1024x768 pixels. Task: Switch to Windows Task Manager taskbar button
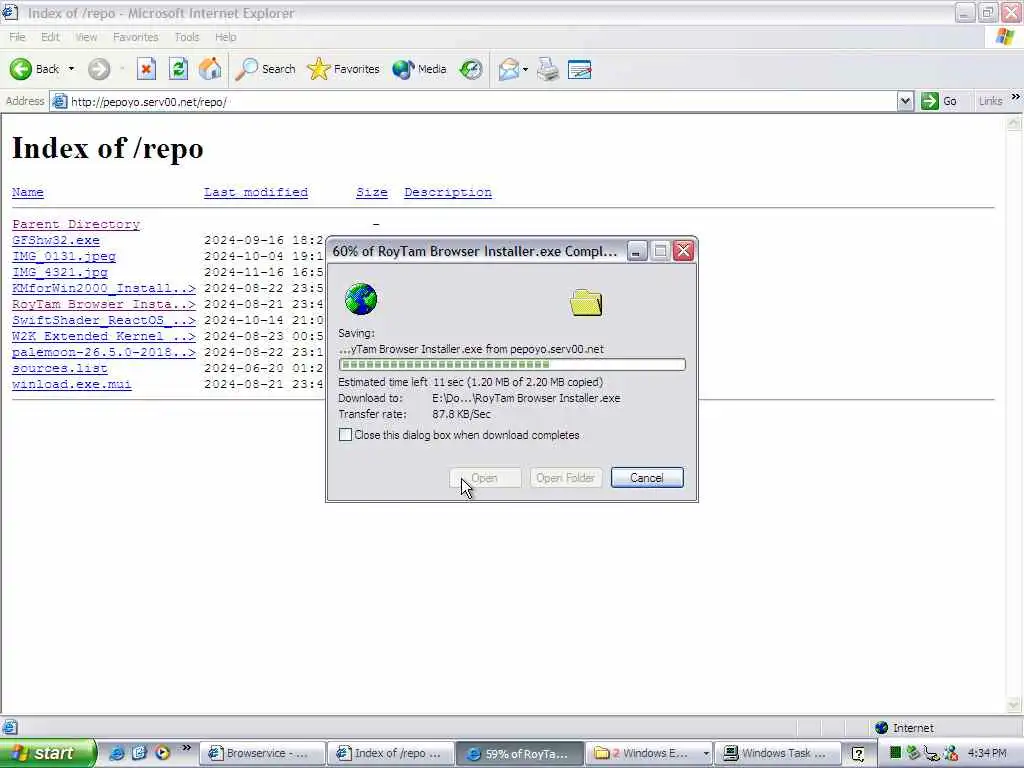click(777, 753)
